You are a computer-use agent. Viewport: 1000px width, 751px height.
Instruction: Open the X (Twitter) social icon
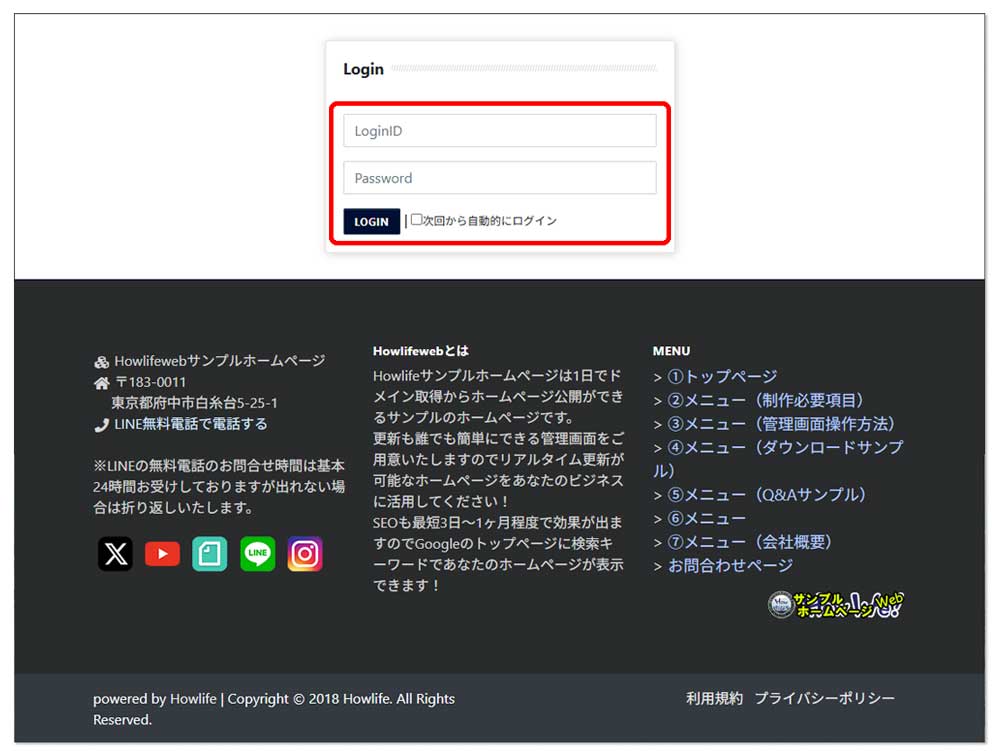pyautogui.click(x=115, y=554)
